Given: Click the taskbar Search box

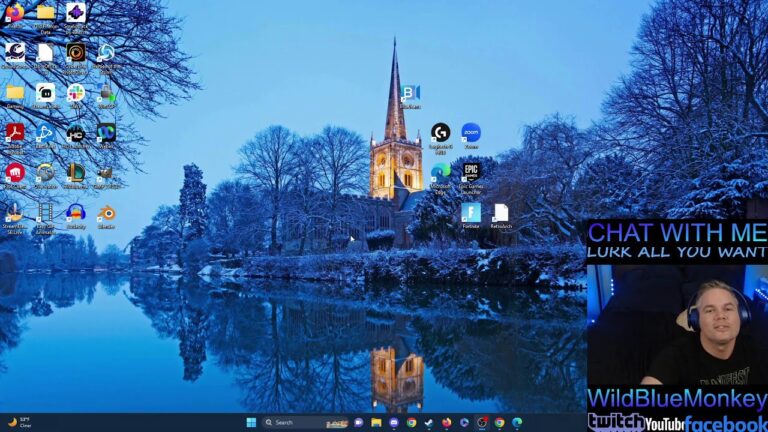Looking at the screenshot, I should (305, 422).
